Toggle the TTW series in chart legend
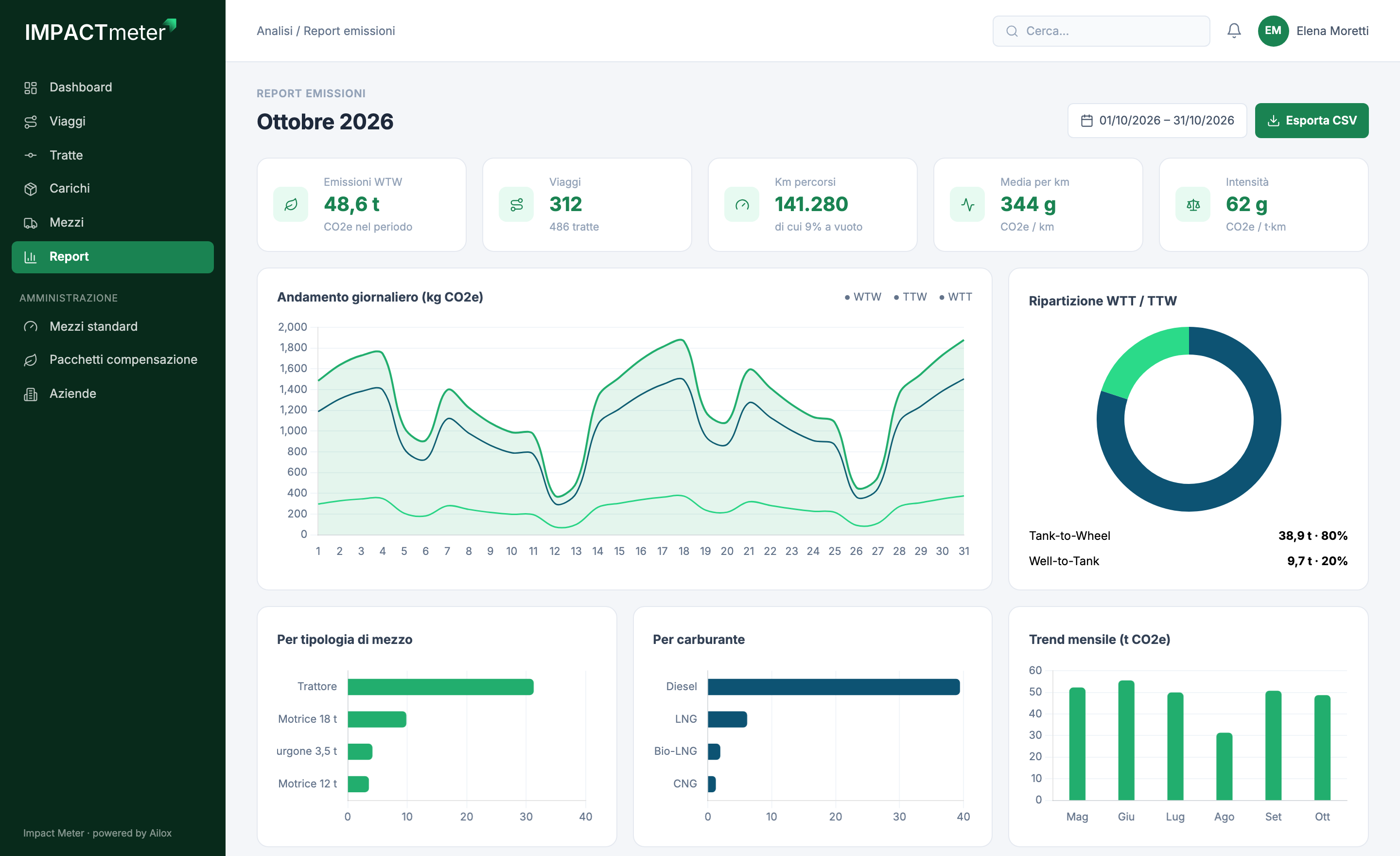The height and width of the screenshot is (856, 1400). point(910,297)
